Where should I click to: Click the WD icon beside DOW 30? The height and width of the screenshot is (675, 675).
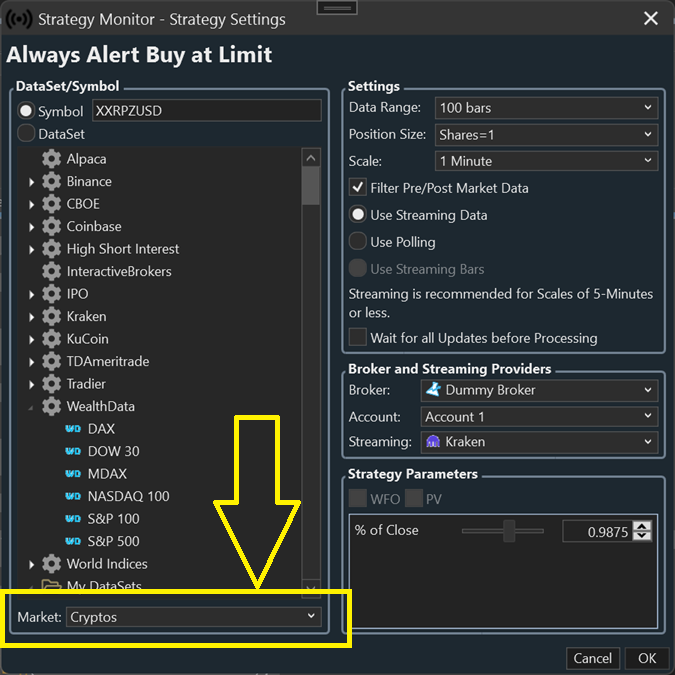[x=73, y=451]
